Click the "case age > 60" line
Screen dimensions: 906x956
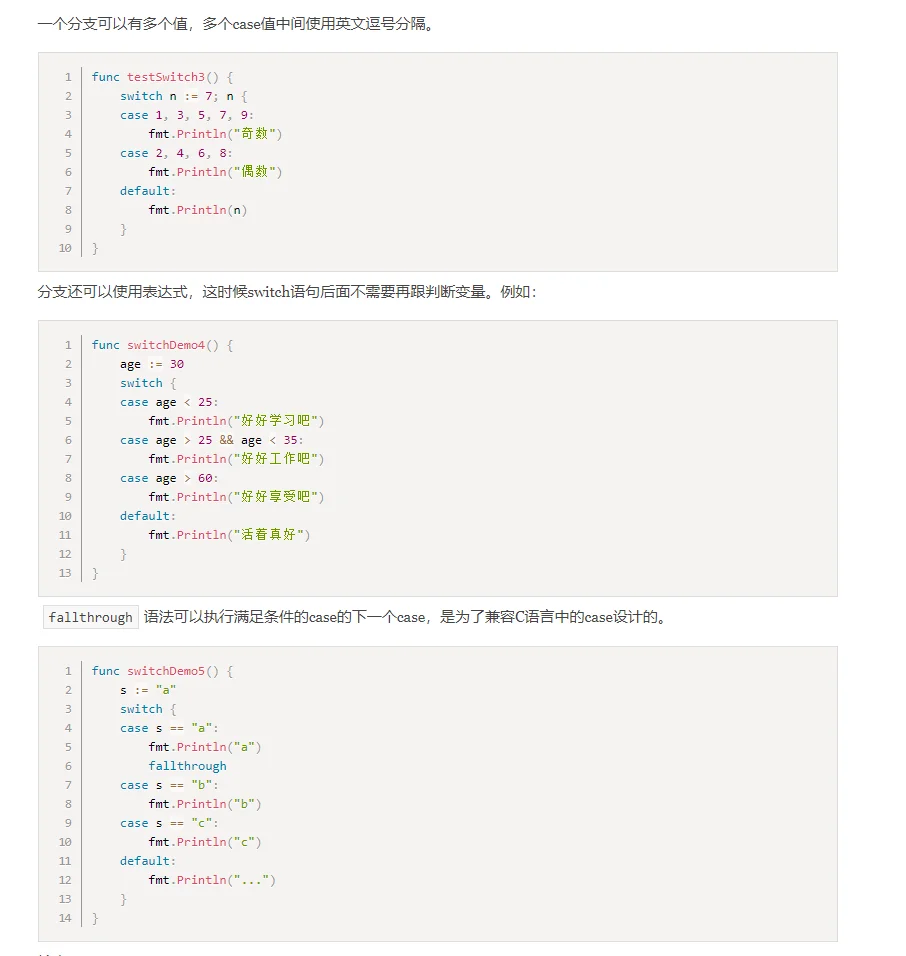[169, 478]
